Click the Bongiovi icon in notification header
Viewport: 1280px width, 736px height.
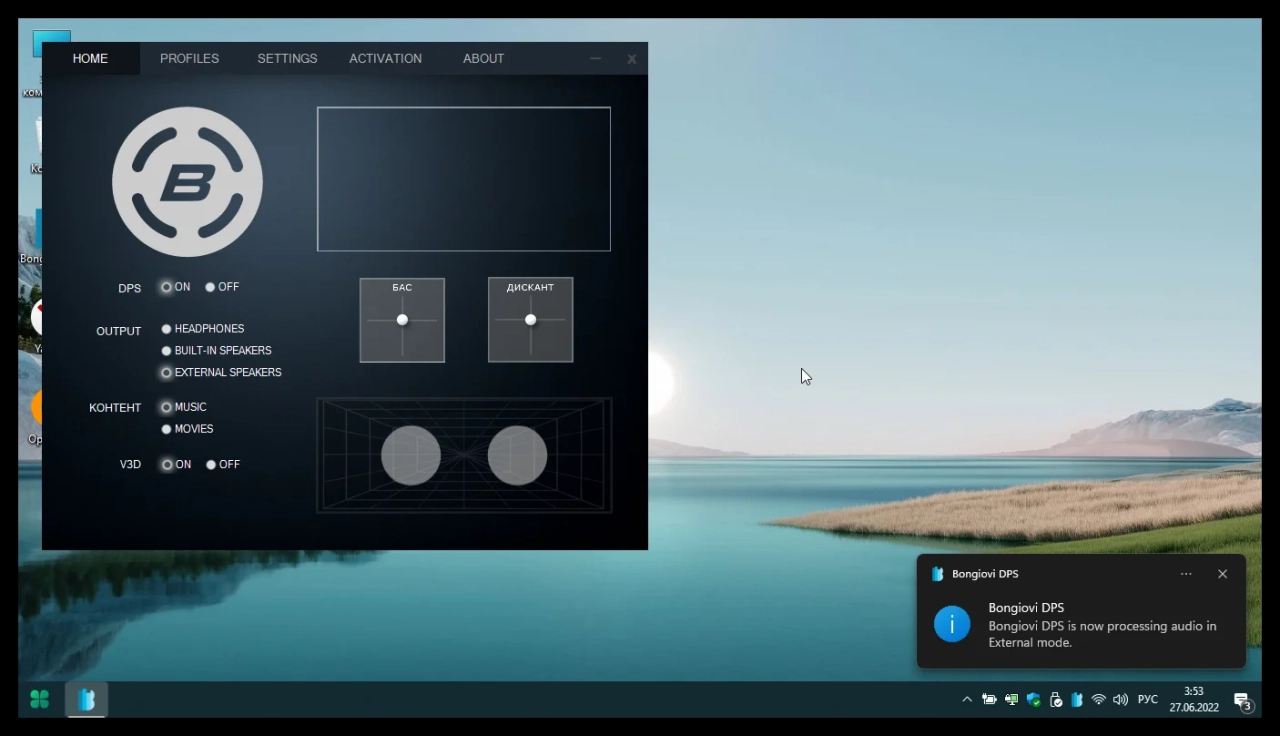pos(937,574)
